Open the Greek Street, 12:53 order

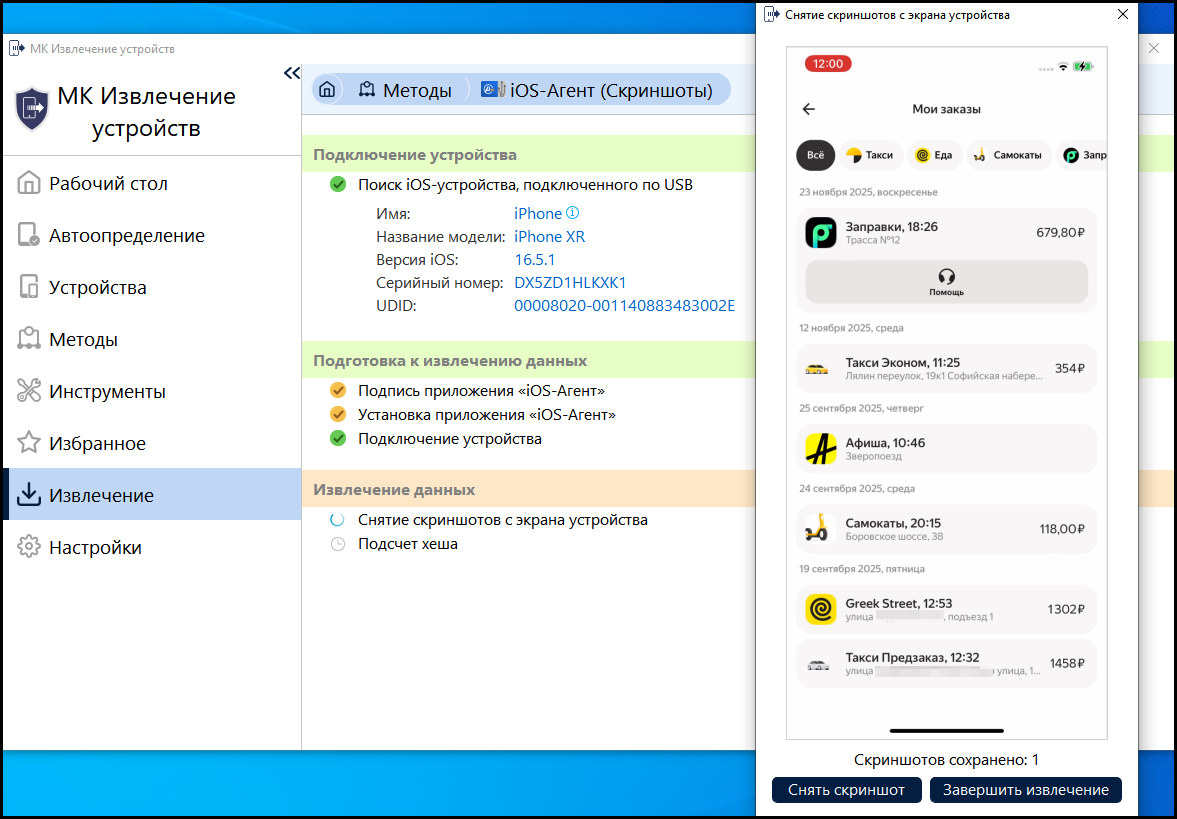coord(947,610)
